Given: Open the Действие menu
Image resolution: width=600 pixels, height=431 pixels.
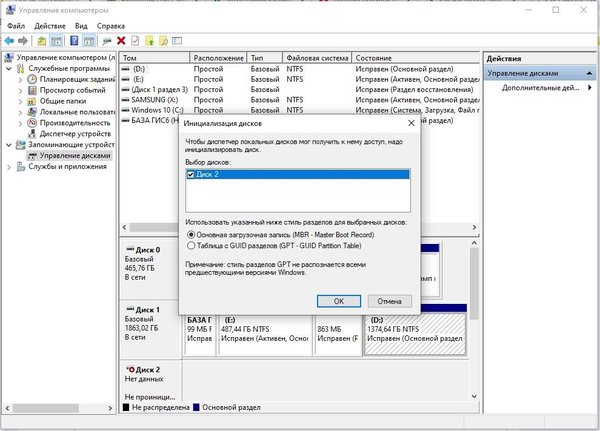Looking at the screenshot, I should coord(51,25).
